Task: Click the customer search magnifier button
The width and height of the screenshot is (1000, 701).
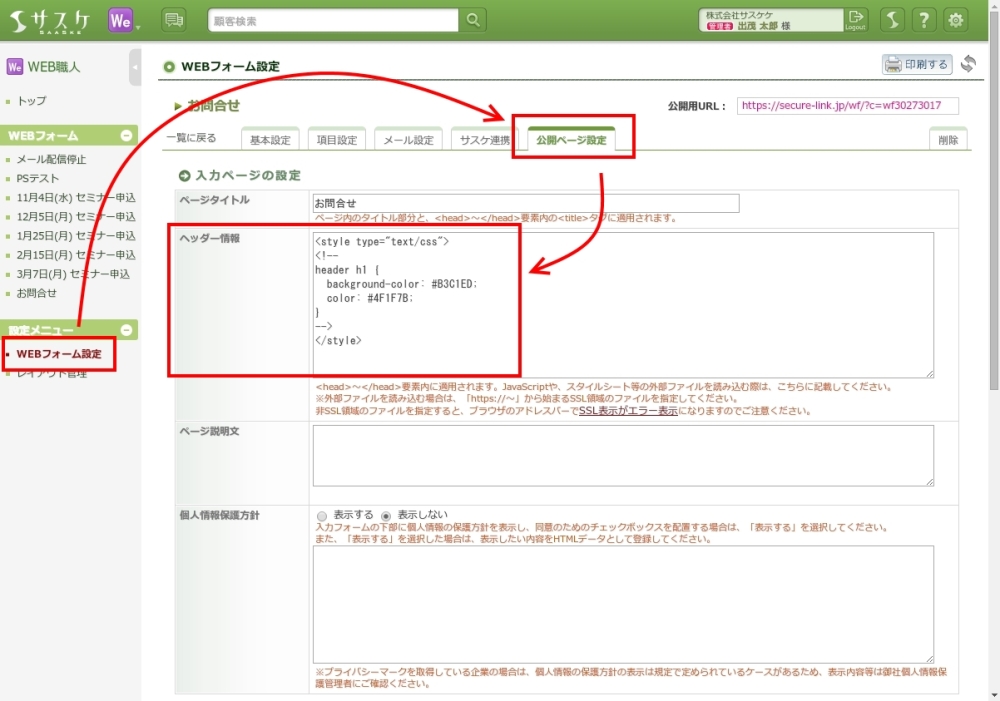Action: coord(473,20)
